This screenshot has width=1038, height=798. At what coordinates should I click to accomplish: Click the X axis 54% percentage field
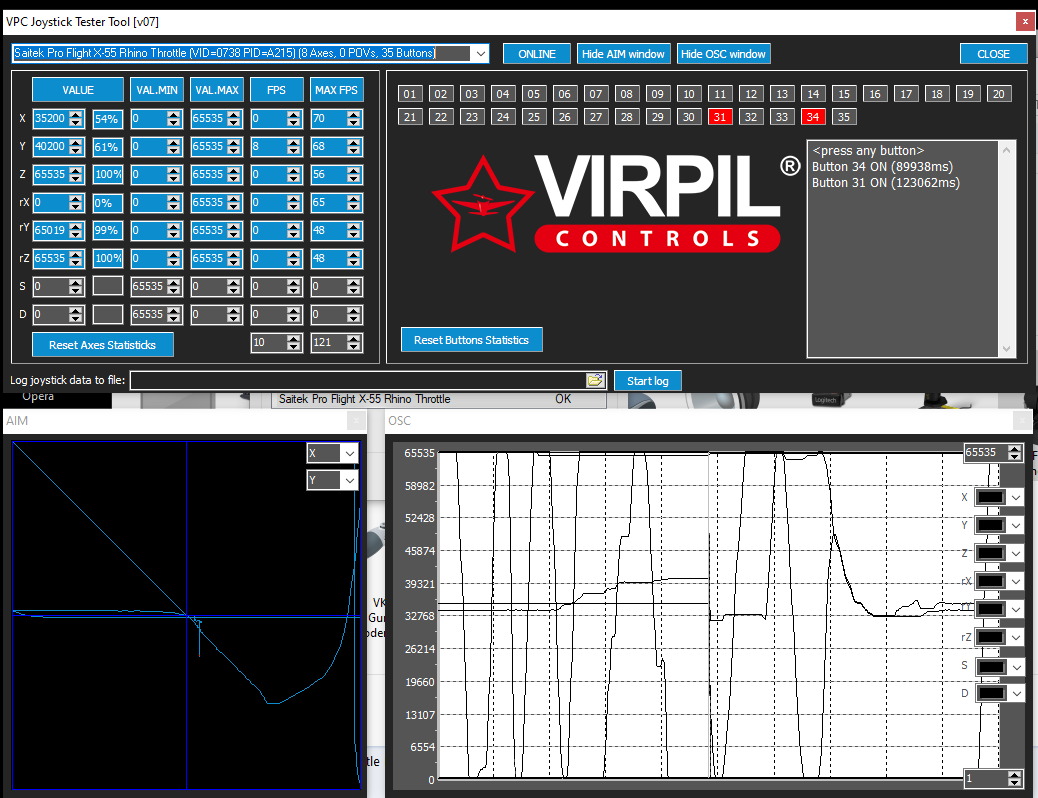pyautogui.click(x=108, y=119)
